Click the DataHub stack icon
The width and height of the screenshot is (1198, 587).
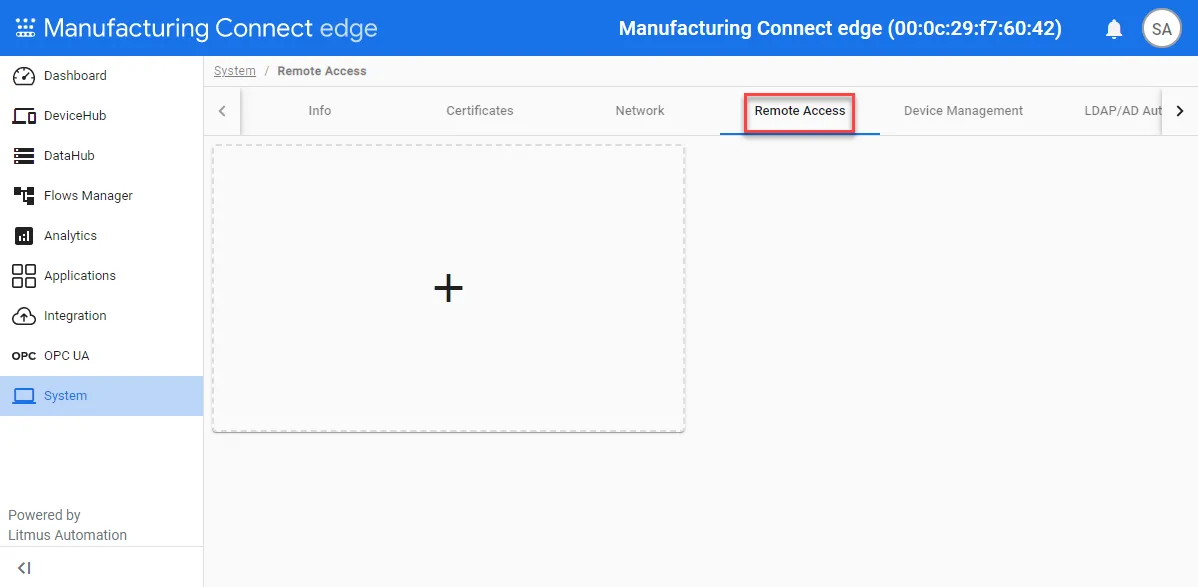24,156
